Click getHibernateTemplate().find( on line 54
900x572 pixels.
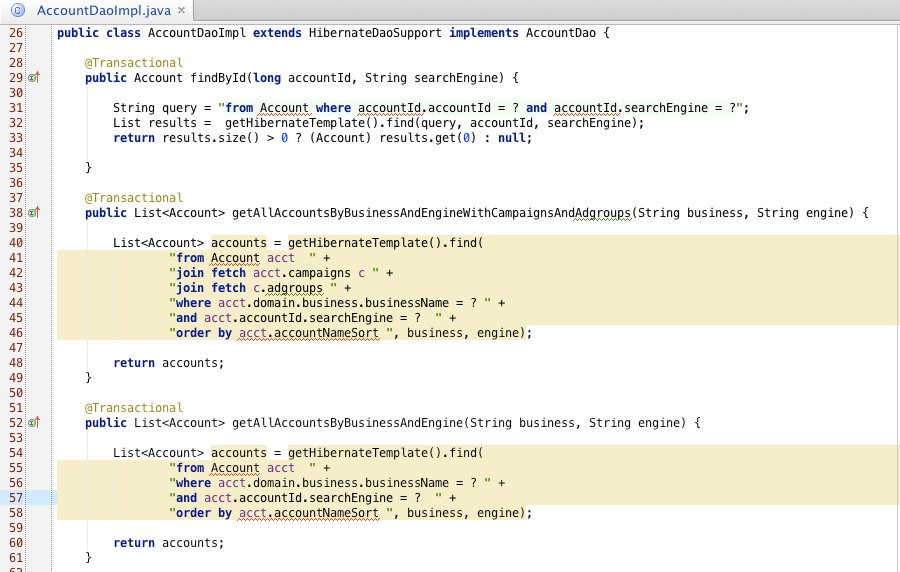coord(386,453)
